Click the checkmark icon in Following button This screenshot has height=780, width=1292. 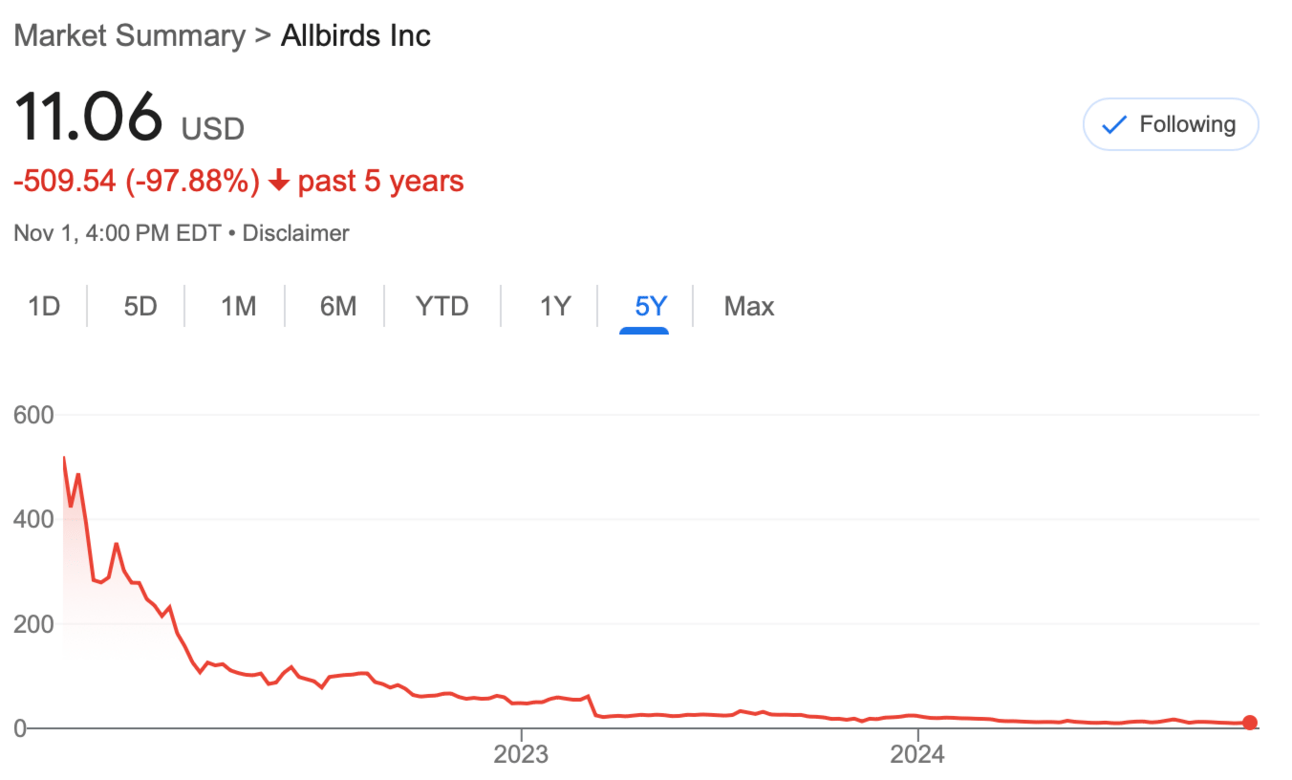1113,125
